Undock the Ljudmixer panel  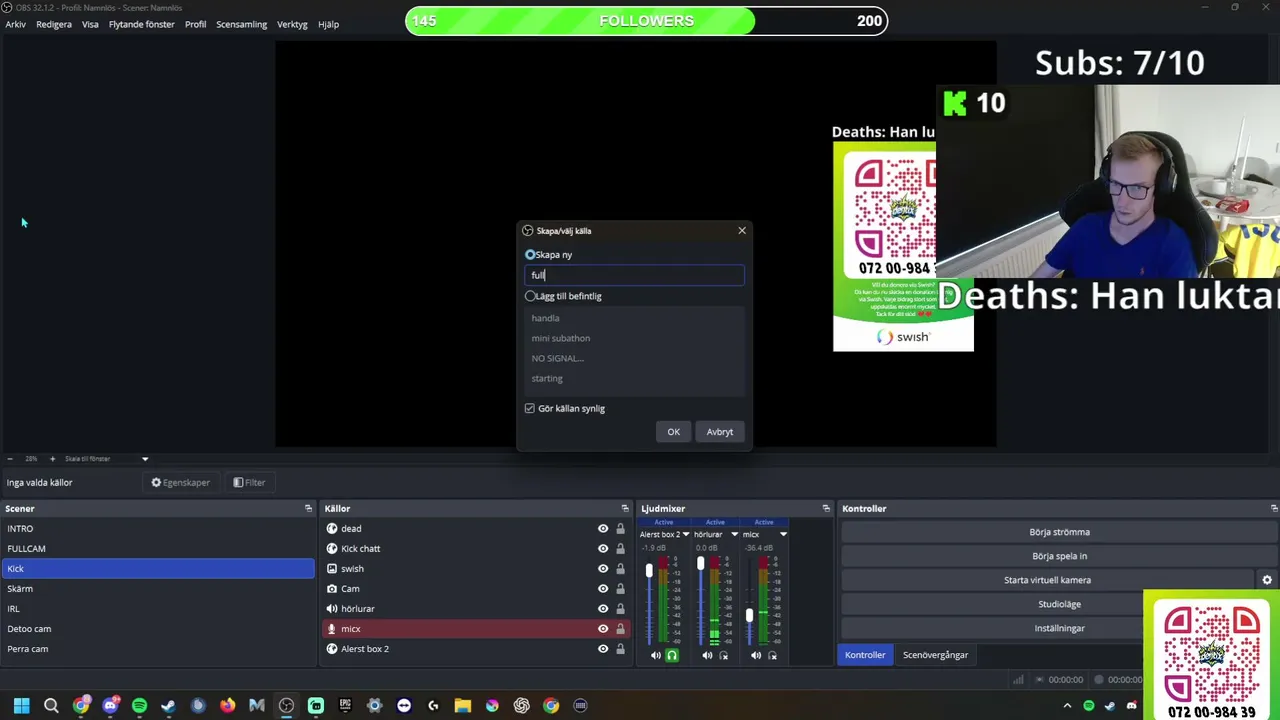point(826,509)
